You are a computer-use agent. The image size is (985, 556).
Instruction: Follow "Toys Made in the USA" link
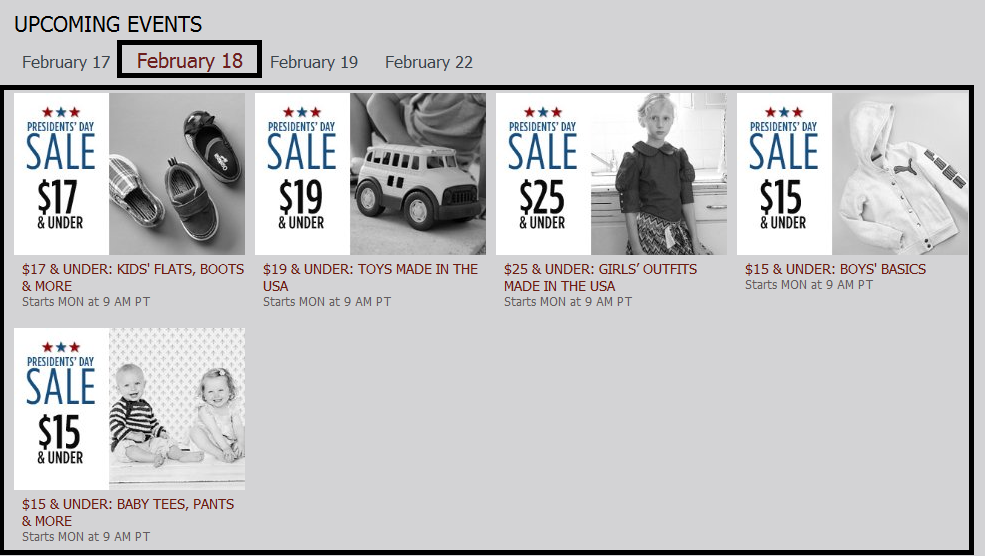pos(370,277)
